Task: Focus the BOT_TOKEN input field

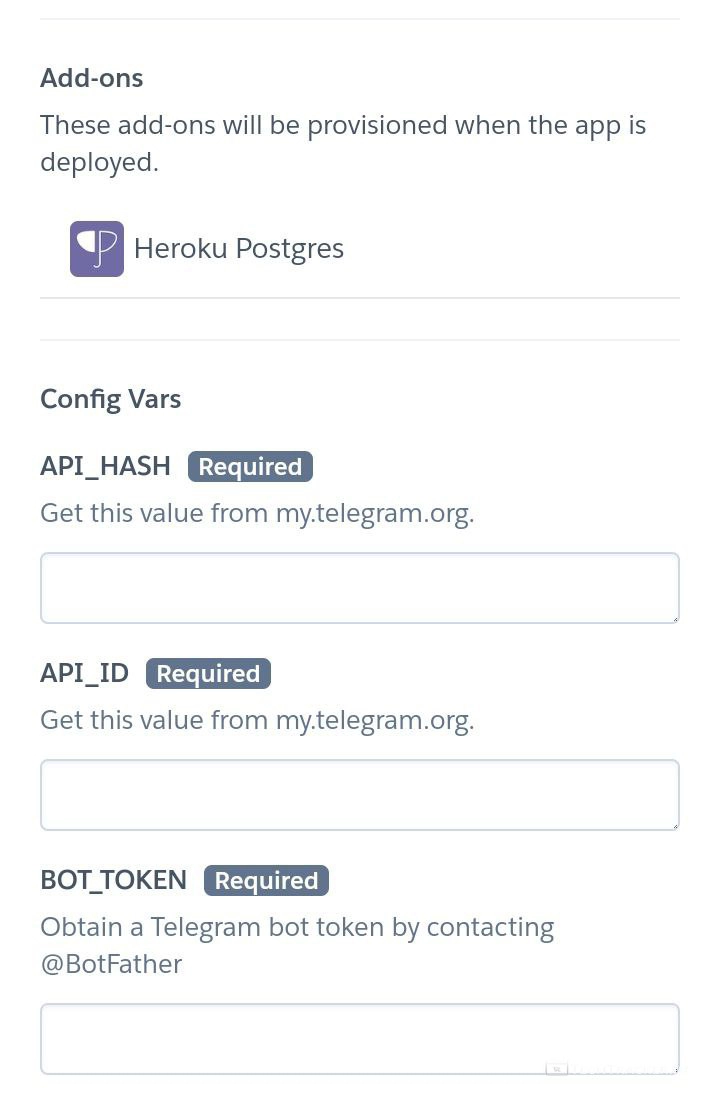Action: click(x=359, y=1039)
